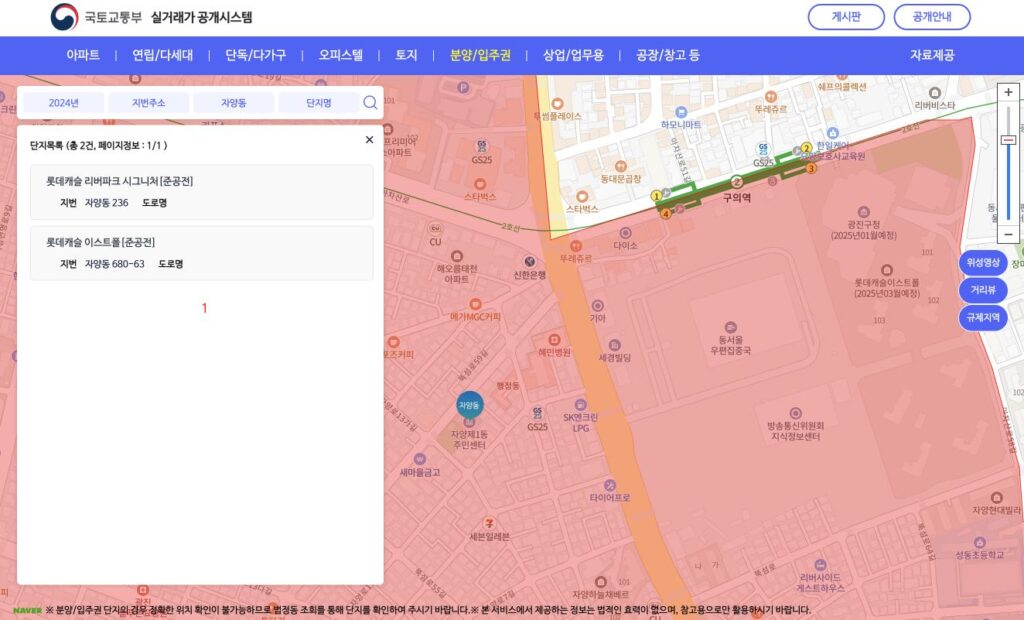This screenshot has width=1024, height=620.
Task: Click the 자양제1동 주민센터 map icon
Action: (x=470, y=423)
